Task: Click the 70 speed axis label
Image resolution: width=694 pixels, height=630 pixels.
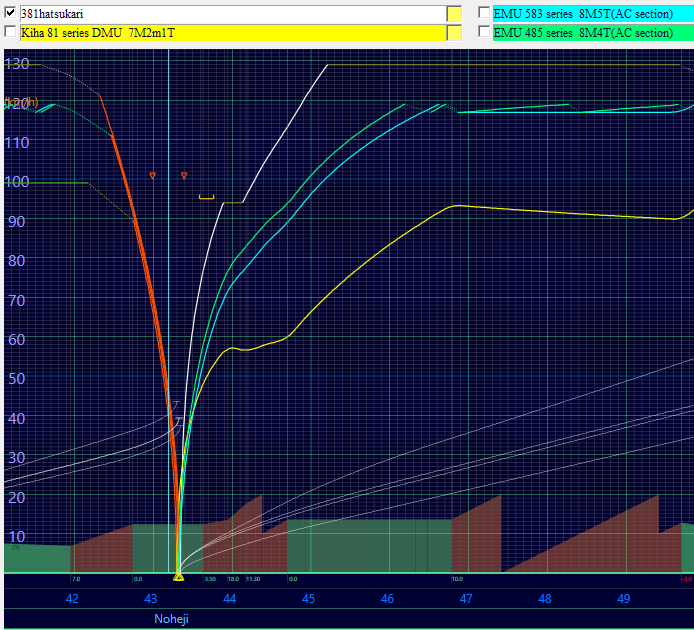Action: [x=17, y=301]
